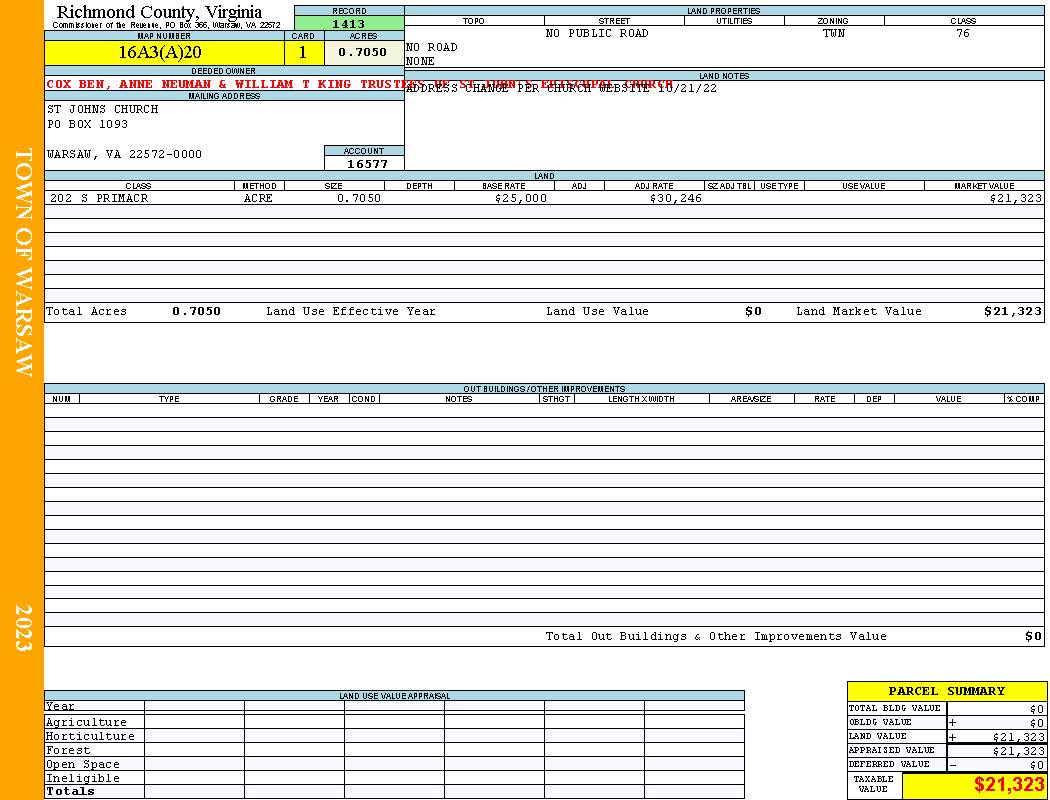Select LENGTH X WIDTH column header
This screenshot has height=800, width=1050.
point(641,399)
